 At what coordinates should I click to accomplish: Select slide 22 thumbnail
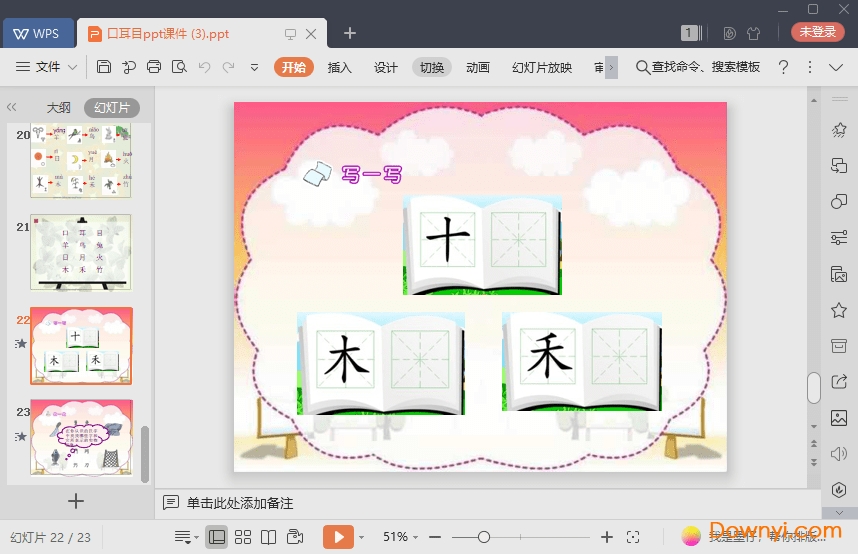coord(81,345)
